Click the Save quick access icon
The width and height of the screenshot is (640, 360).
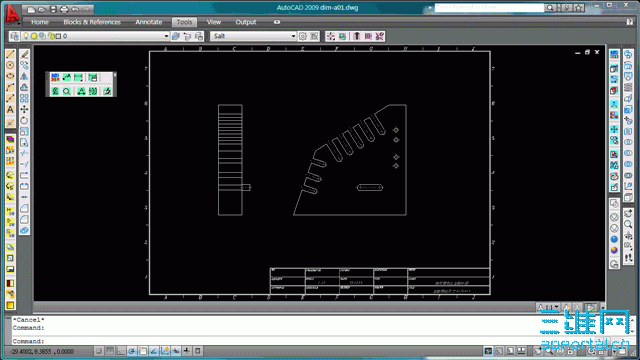53,9
